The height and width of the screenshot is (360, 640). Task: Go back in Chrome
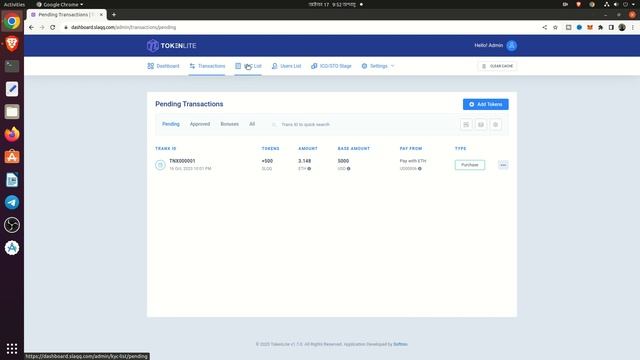(31, 27)
